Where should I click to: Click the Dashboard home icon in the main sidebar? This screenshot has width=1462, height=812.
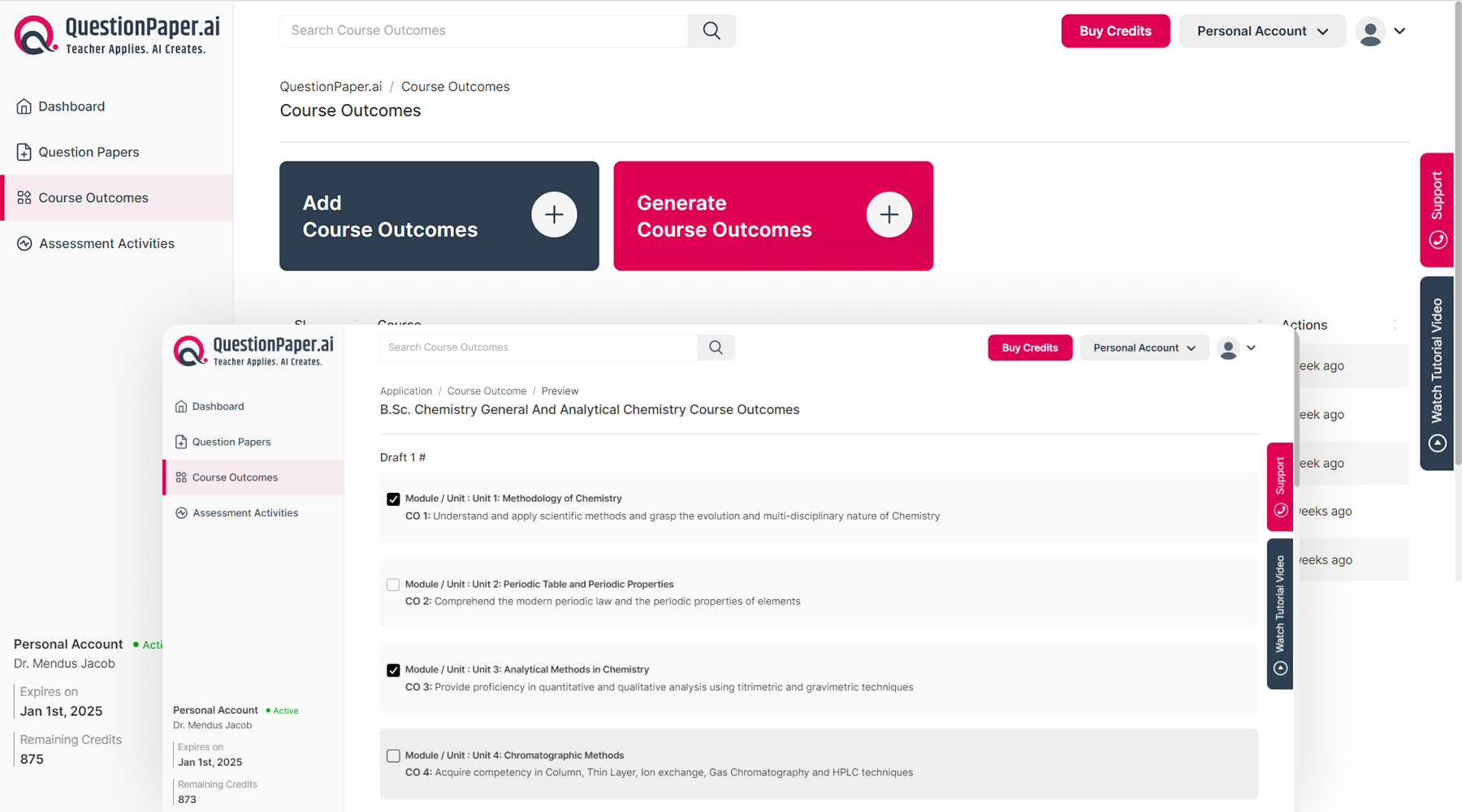click(24, 106)
